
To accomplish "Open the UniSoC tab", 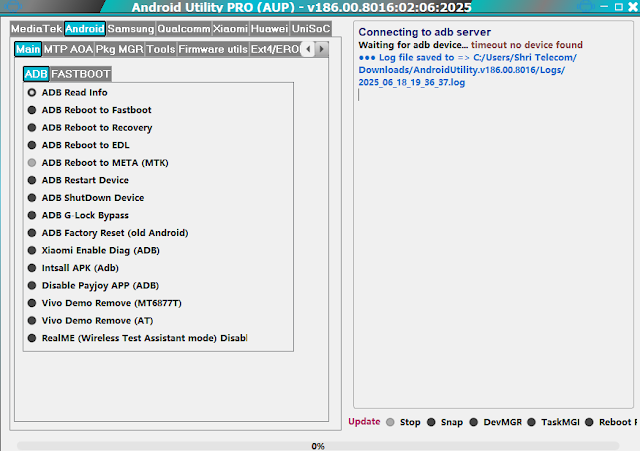I will (x=311, y=29).
